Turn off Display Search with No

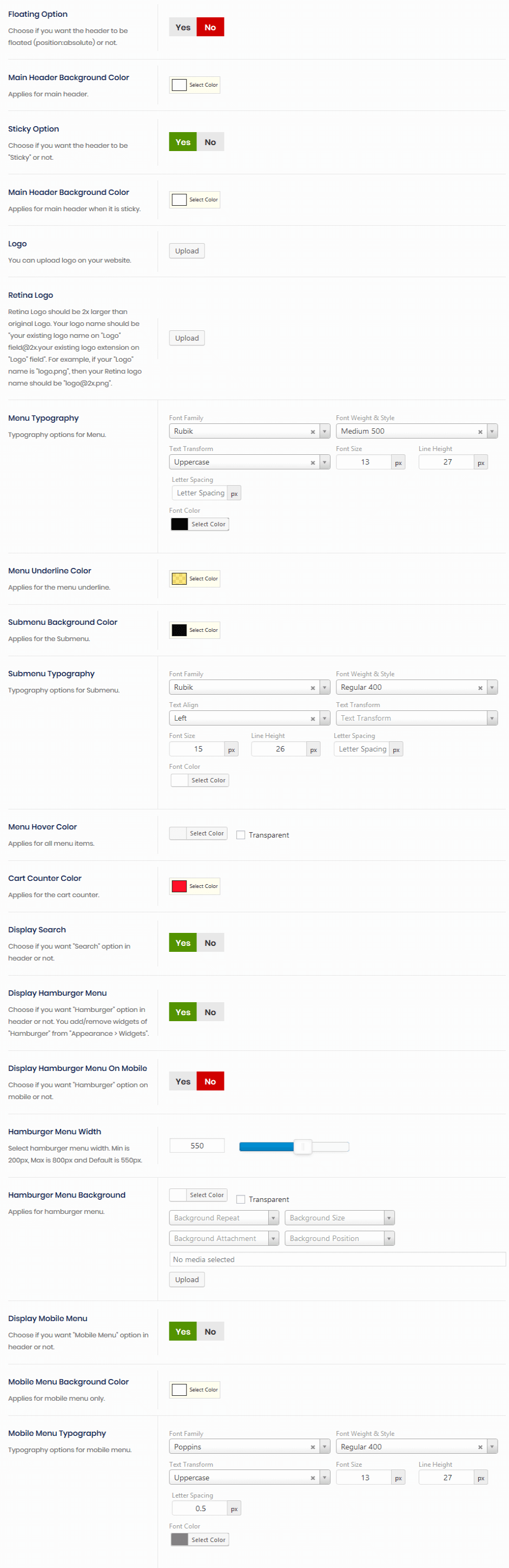(210, 943)
